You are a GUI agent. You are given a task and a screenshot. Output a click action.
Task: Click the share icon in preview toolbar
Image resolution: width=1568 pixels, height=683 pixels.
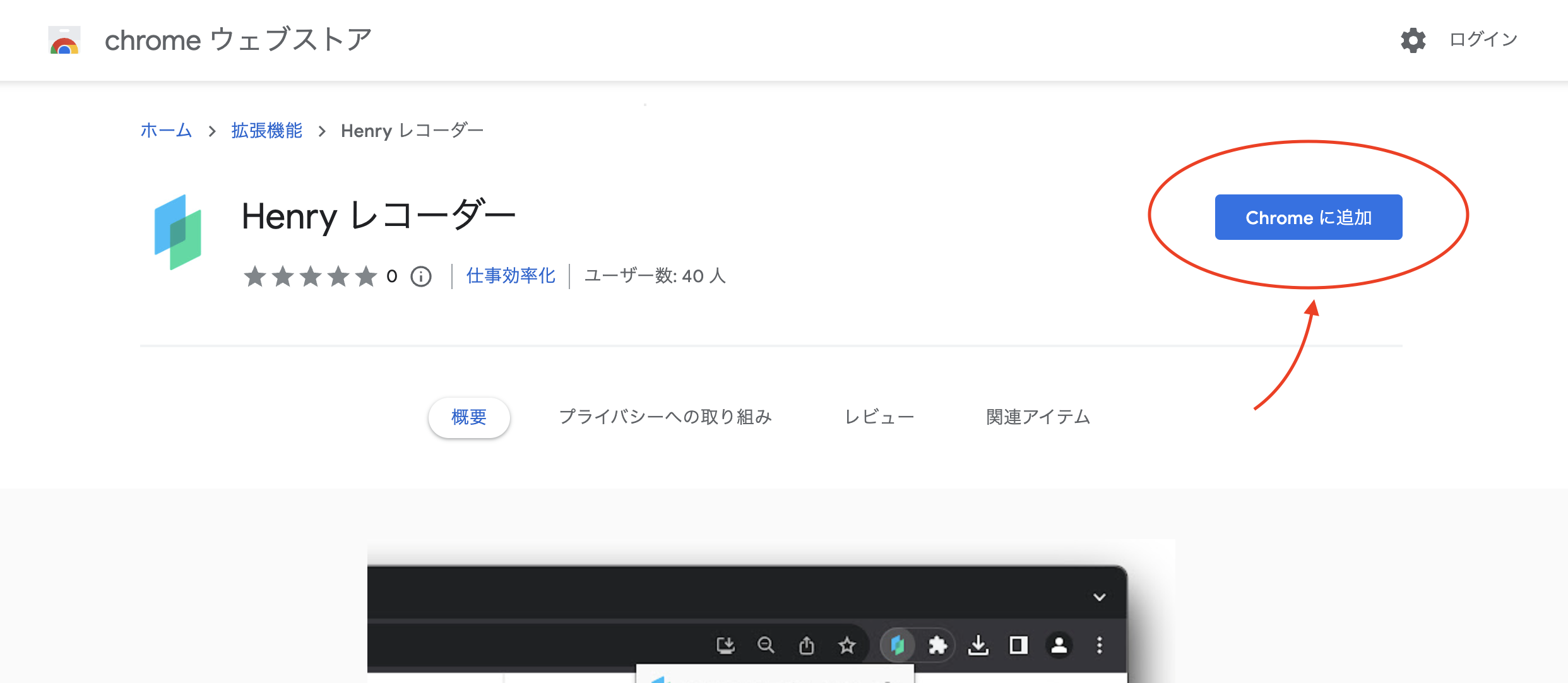pyautogui.click(x=806, y=645)
